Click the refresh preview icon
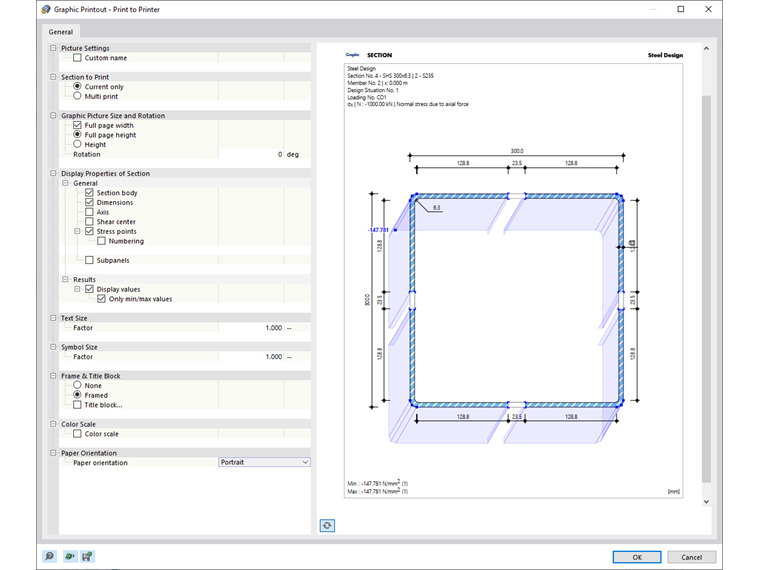The image size is (760, 570). pos(327,525)
